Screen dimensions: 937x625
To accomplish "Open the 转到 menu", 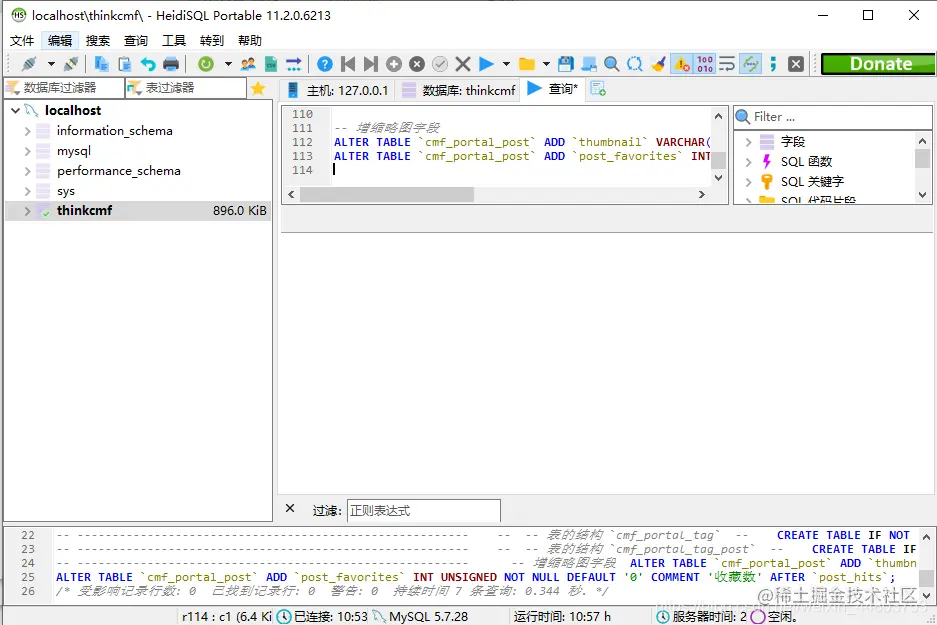I will click(x=212, y=41).
